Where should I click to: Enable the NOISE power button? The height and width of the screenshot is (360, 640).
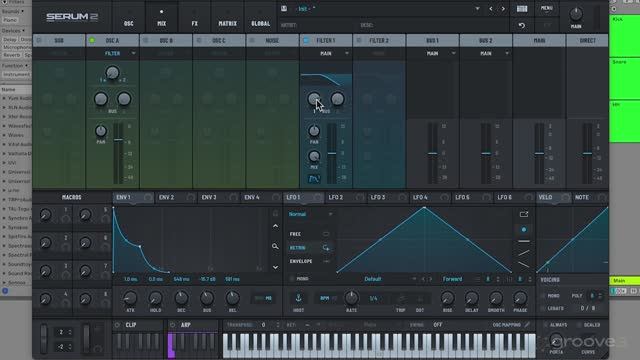(x=252, y=40)
